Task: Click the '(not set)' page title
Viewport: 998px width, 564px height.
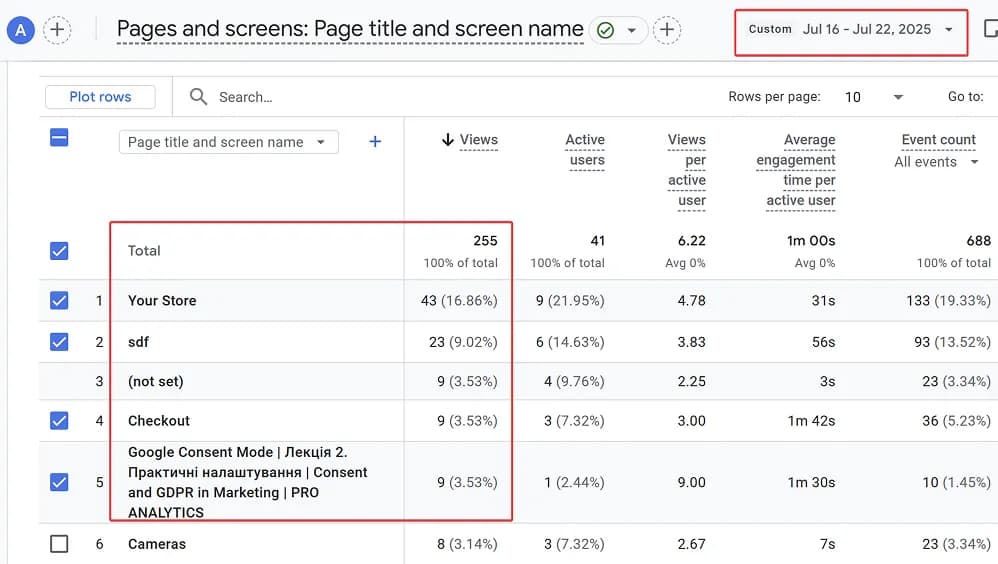Action: click(x=155, y=381)
